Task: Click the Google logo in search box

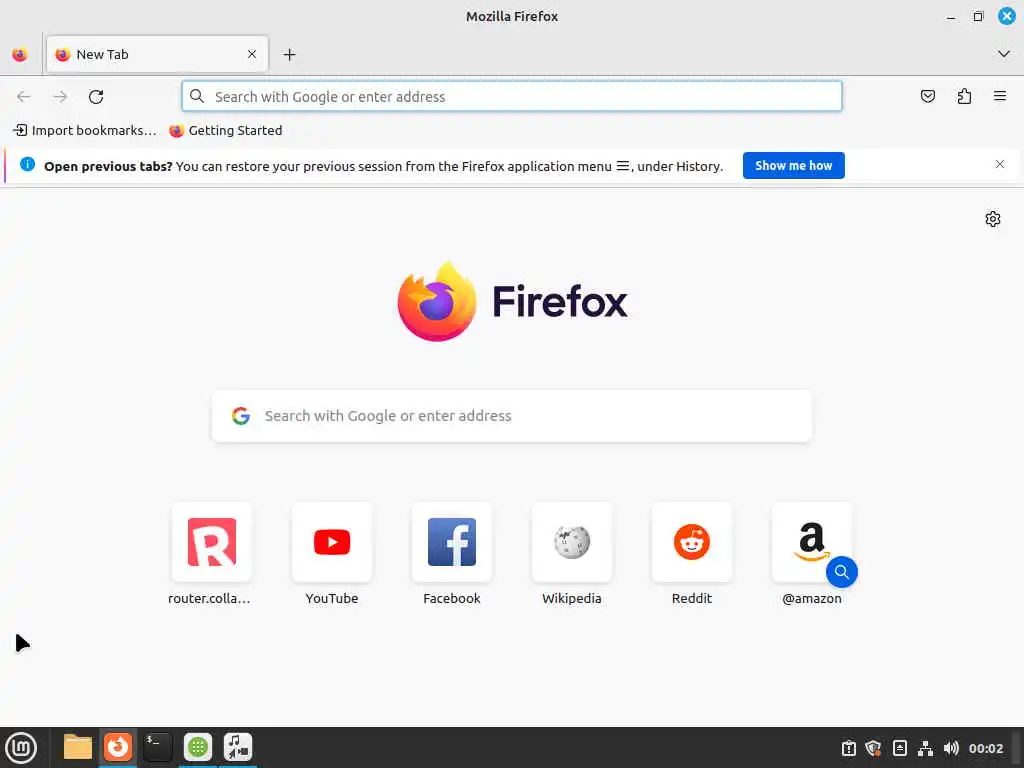Action: [241, 416]
